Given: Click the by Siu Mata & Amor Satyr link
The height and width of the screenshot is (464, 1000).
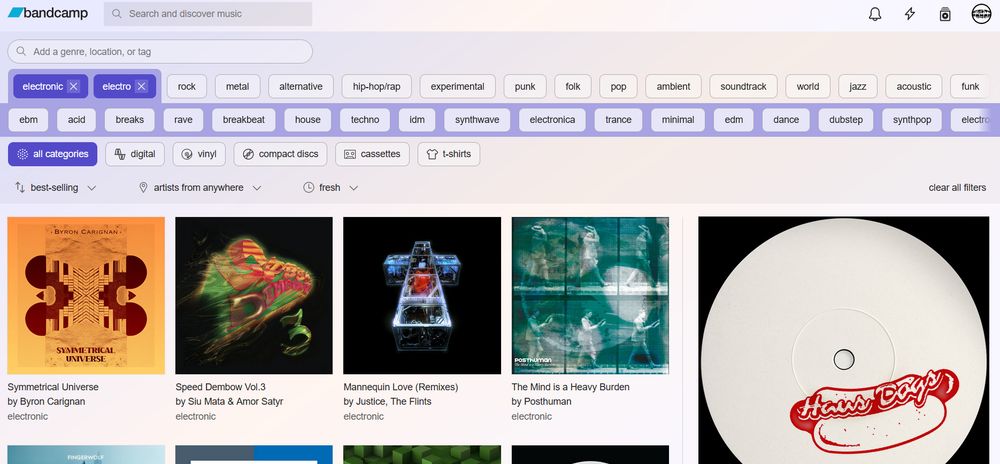Looking at the screenshot, I should pyautogui.click(x=230, y=402).
